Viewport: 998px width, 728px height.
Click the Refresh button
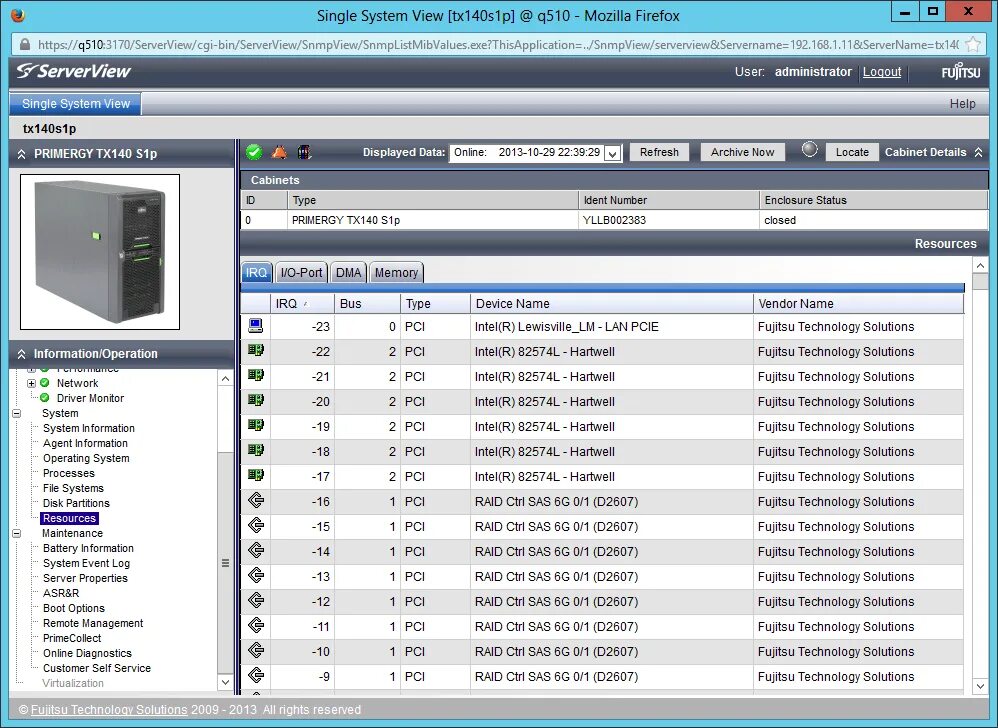coord(659,152)
